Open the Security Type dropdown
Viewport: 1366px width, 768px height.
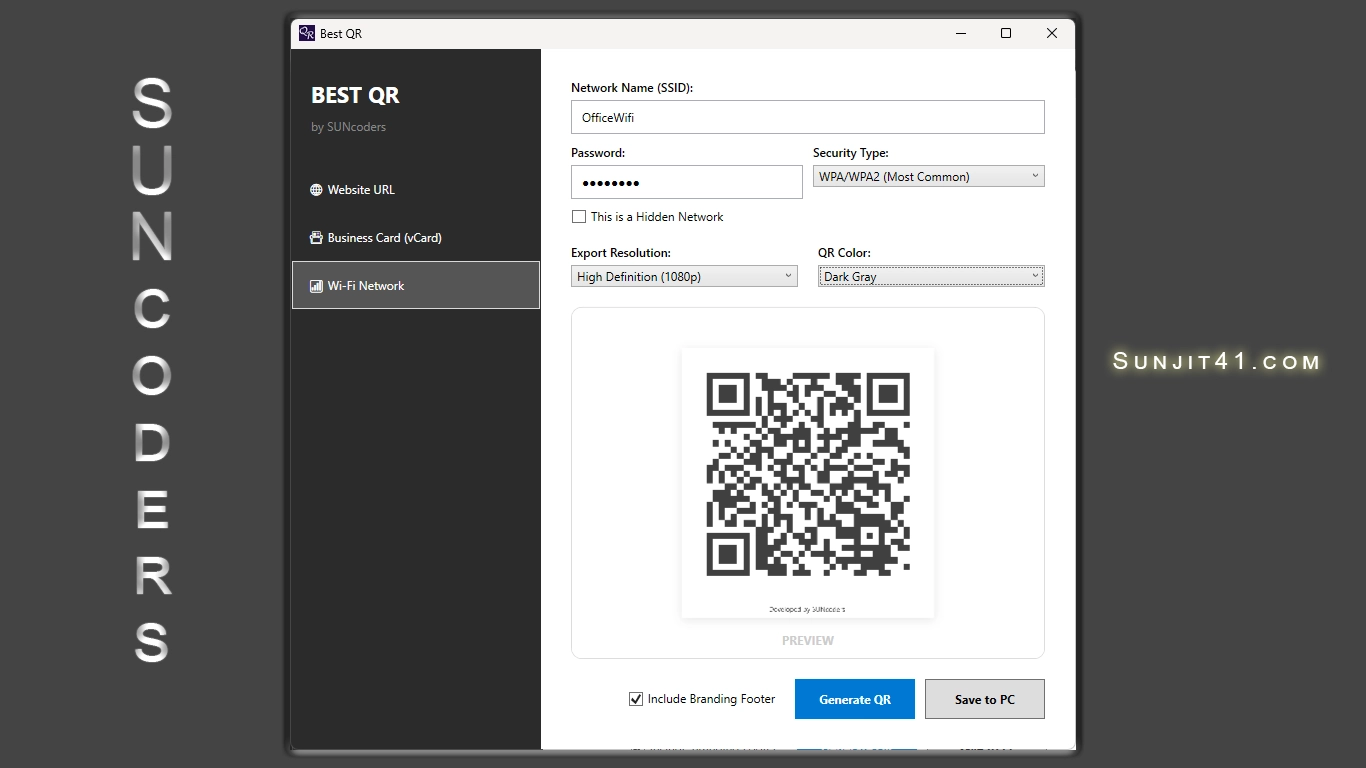pyautogui.click(x=928, y=176)
